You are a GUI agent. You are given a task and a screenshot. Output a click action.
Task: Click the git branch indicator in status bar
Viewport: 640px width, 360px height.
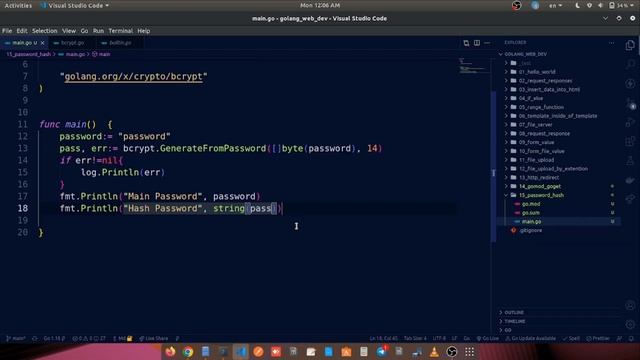pos(16,338)
